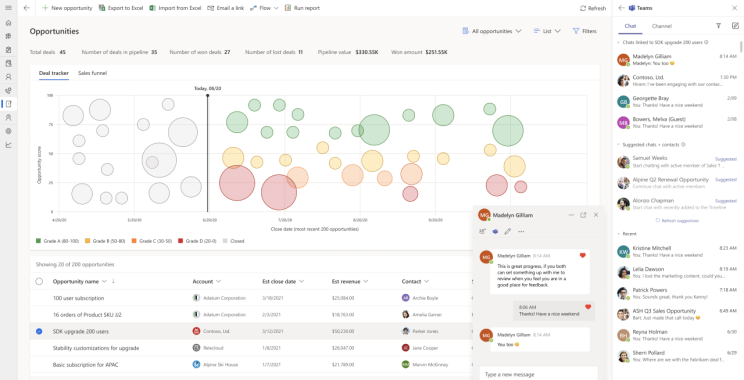This screenshot has height=380, width=744.
Task: Click Email a link
Action: coord(226,8)
